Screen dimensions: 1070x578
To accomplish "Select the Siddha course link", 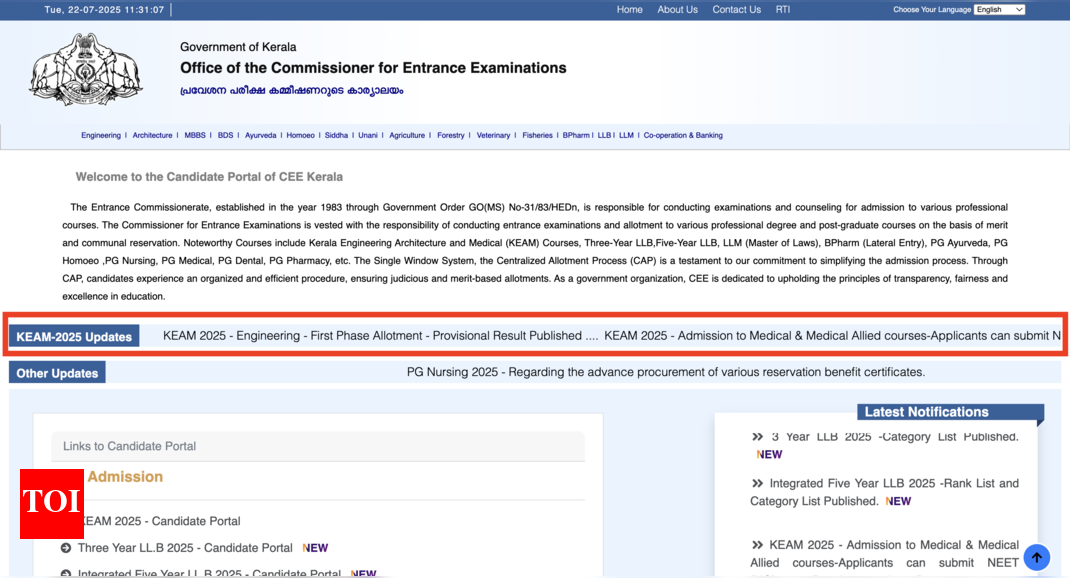I will coord(336,135).
